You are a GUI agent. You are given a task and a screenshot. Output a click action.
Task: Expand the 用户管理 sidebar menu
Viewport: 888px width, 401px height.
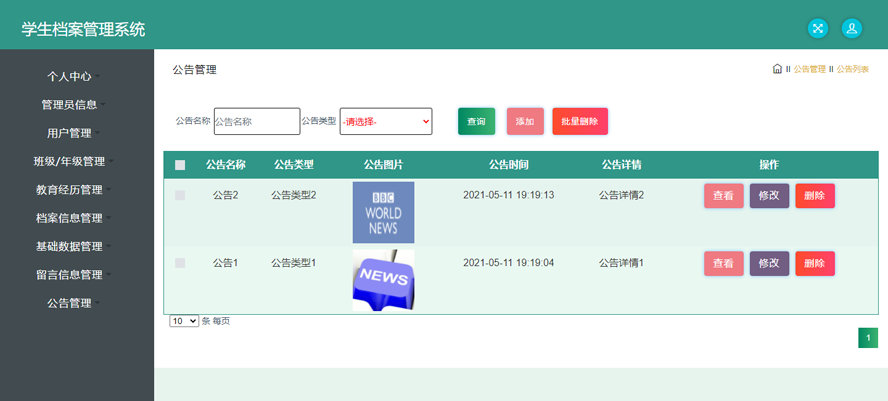(74, 133)
